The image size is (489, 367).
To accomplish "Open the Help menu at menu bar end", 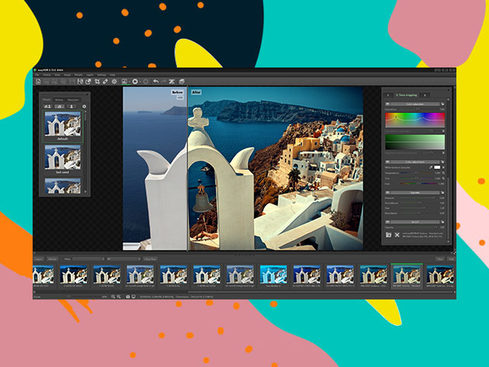I will pyautogui.click(x=112, y=75).
